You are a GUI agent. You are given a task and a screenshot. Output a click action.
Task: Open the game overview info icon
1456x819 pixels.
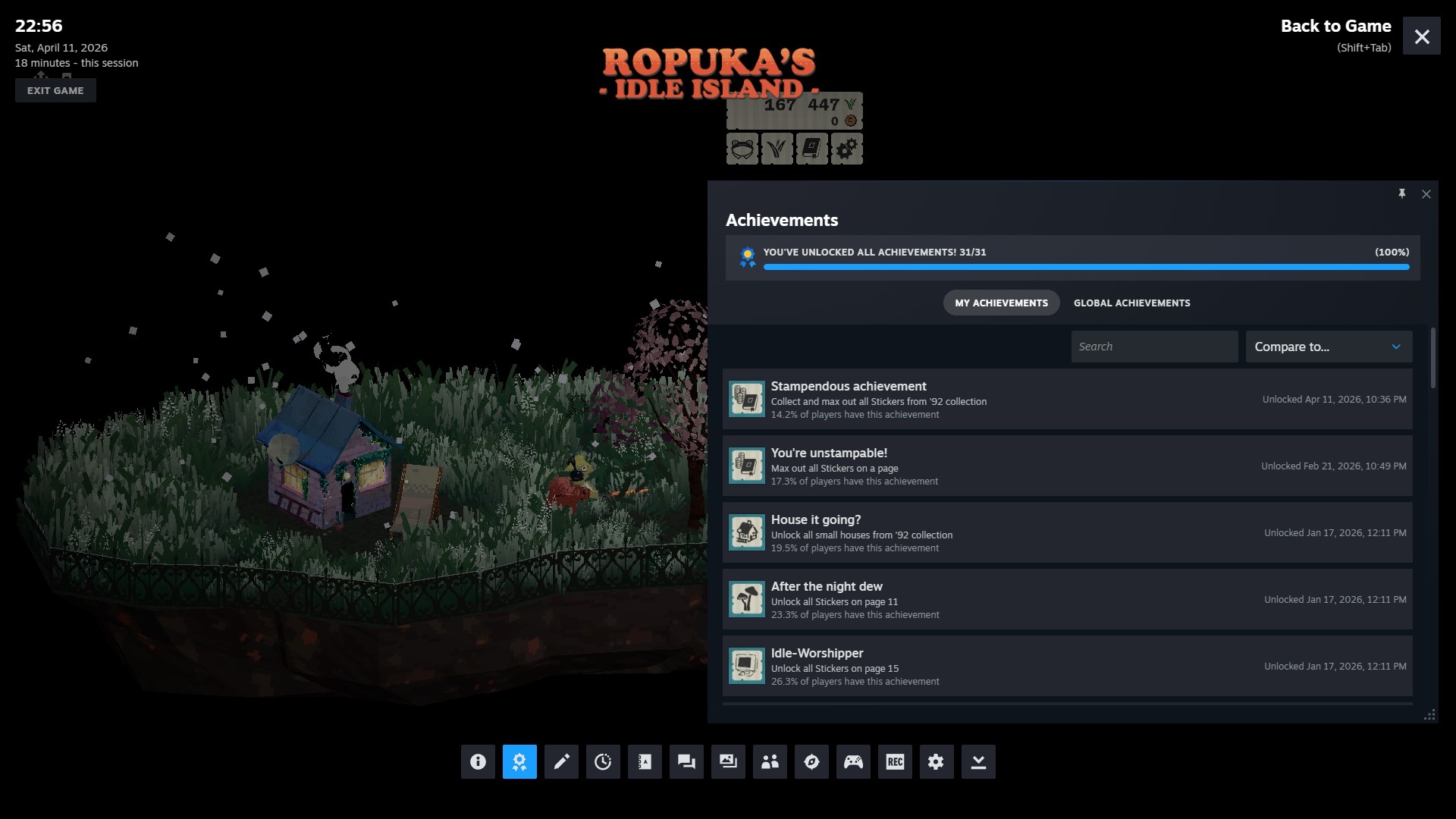point(478,761)
